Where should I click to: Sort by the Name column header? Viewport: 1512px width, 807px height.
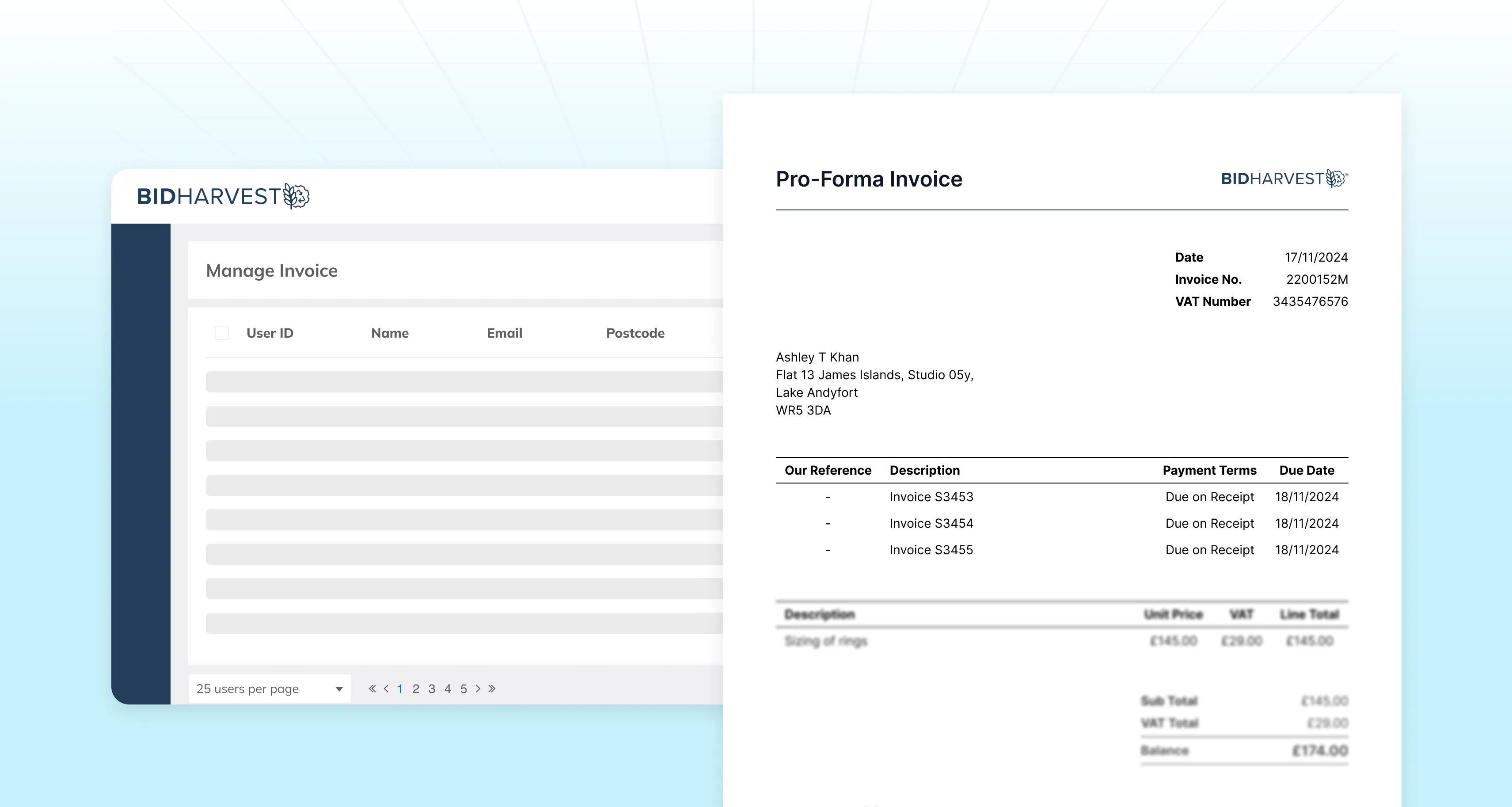(390, 333)
